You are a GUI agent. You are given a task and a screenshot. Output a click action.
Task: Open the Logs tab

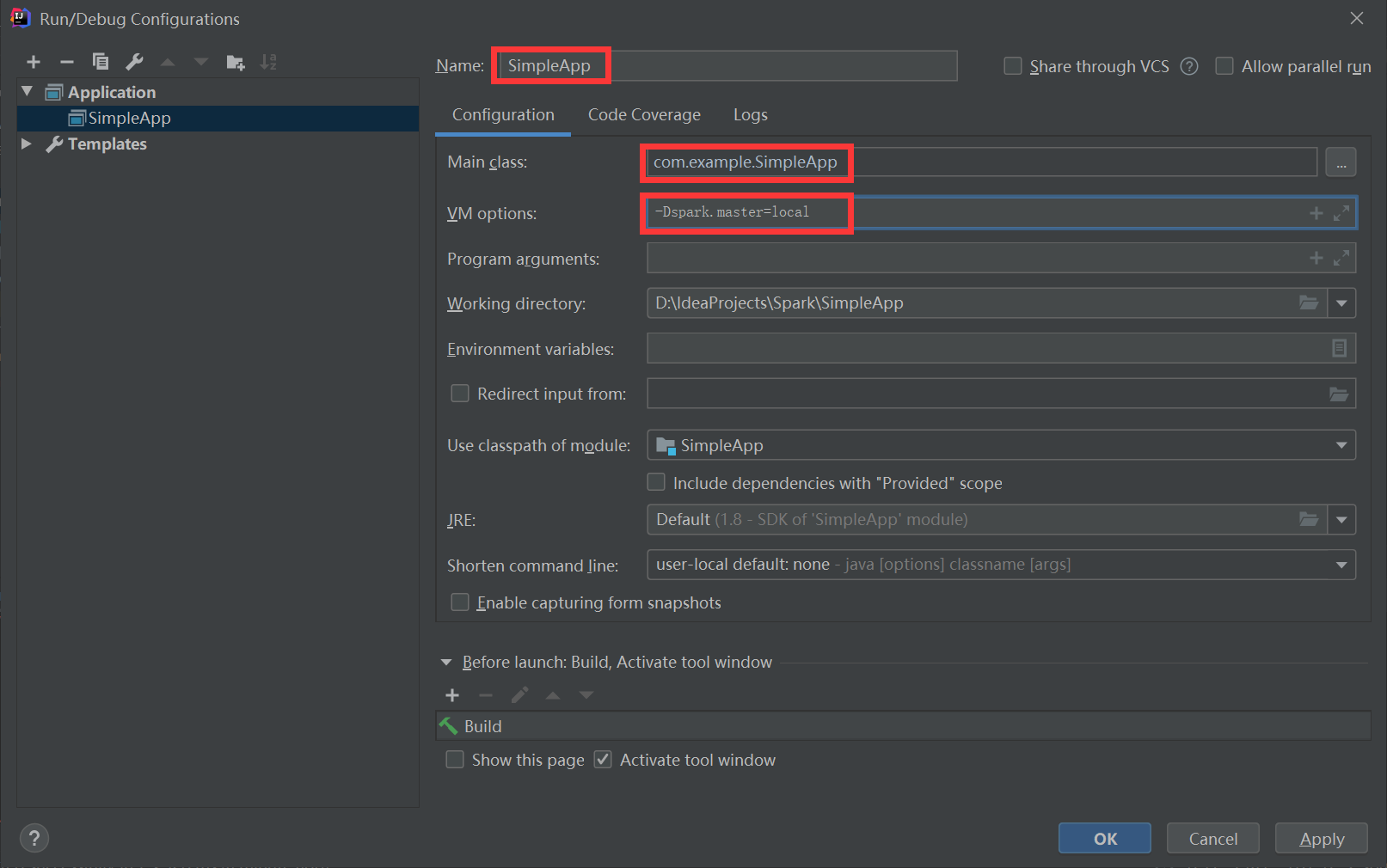[749, 114]
